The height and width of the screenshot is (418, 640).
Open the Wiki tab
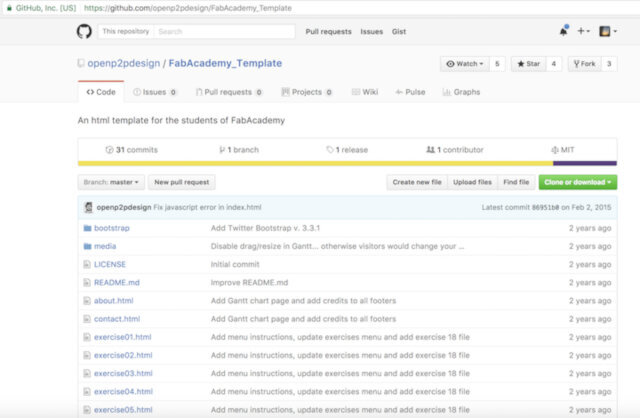coord(365,92)
